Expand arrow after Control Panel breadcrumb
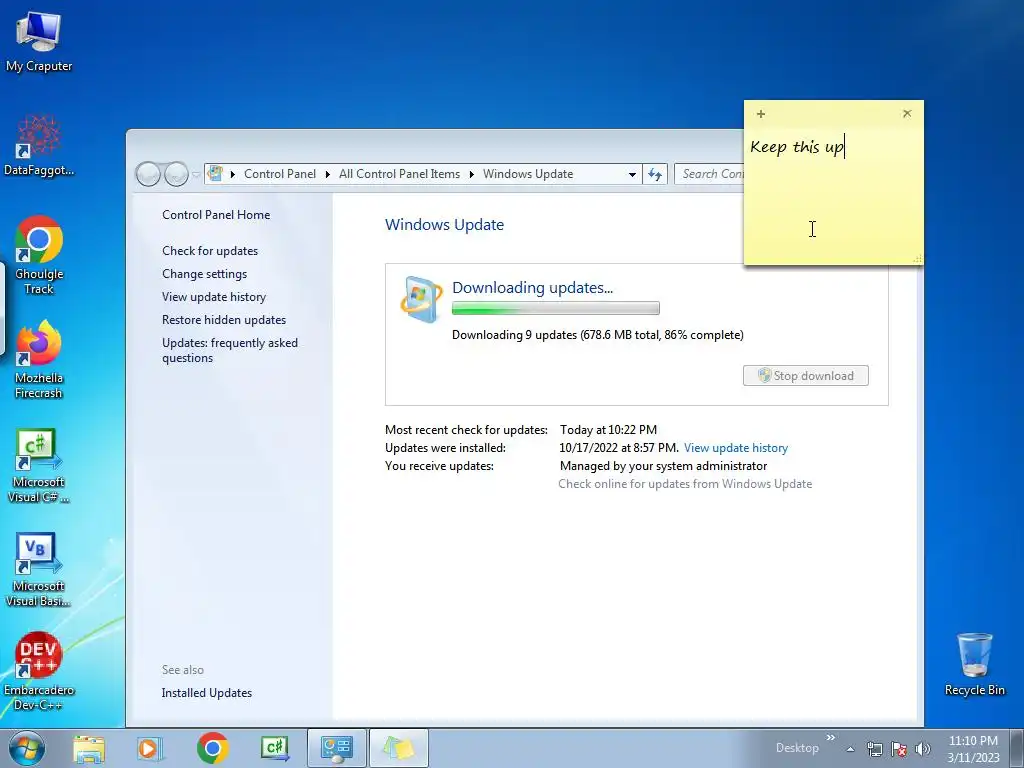This screenshot has height=768, width=1024. coord(328,174)
